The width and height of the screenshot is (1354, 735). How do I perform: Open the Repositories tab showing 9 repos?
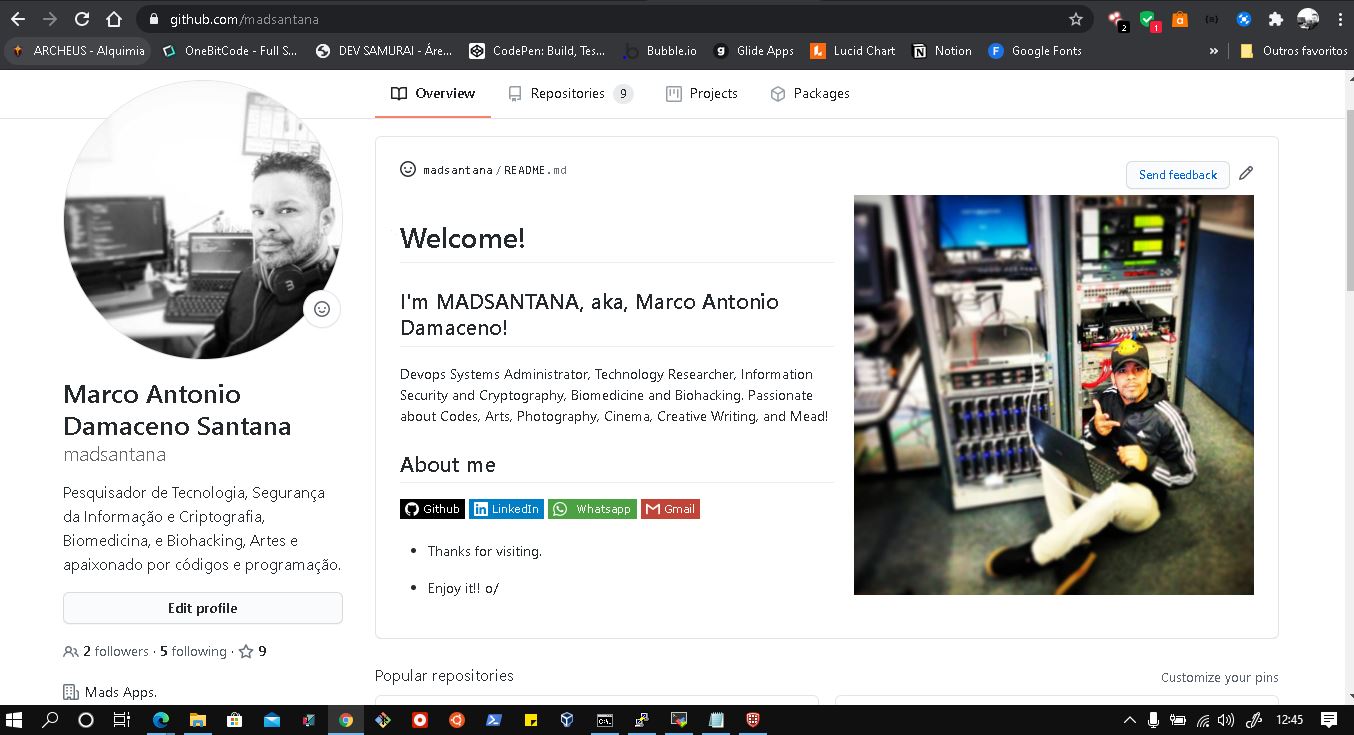[570, 93]
